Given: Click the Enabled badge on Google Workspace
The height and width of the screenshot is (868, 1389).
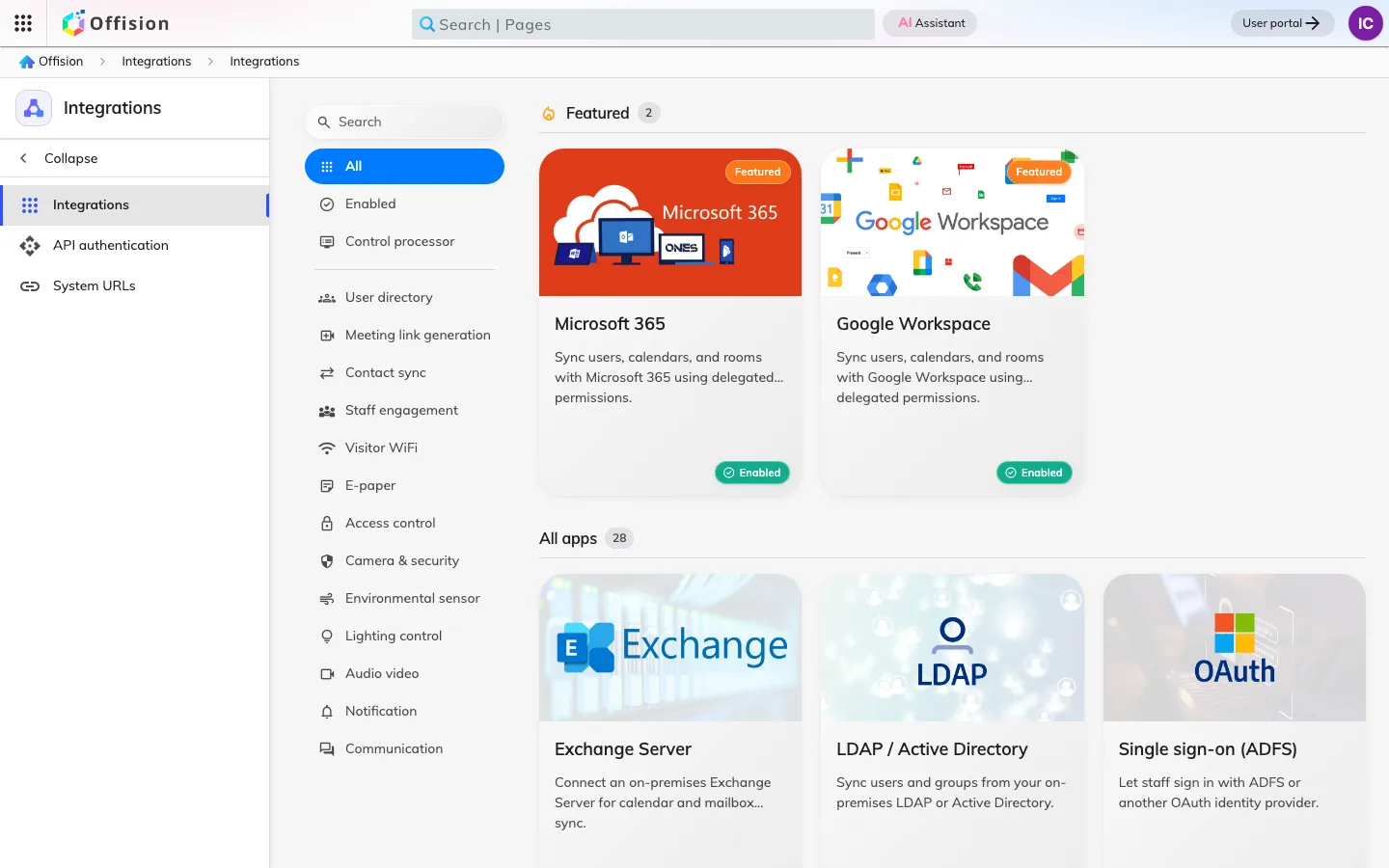Looking at the screenshot, I should coord(1034,473).
